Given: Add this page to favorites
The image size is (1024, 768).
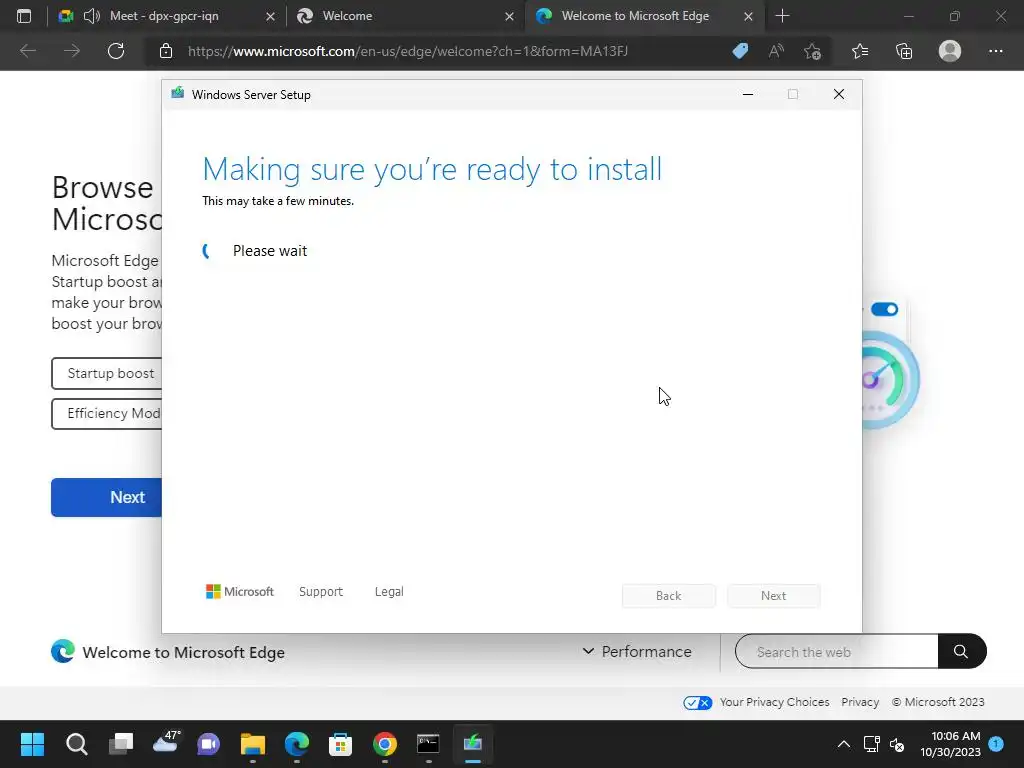Looking at the screenshot, I should coord(812,51).
